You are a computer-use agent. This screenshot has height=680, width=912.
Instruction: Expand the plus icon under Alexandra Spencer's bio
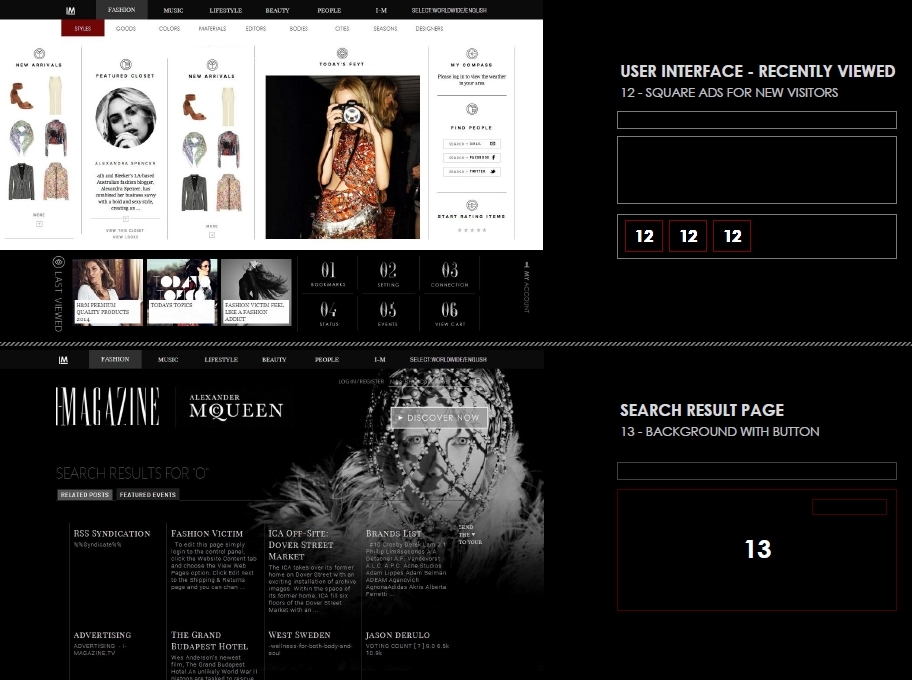click(x=126, y=219)
